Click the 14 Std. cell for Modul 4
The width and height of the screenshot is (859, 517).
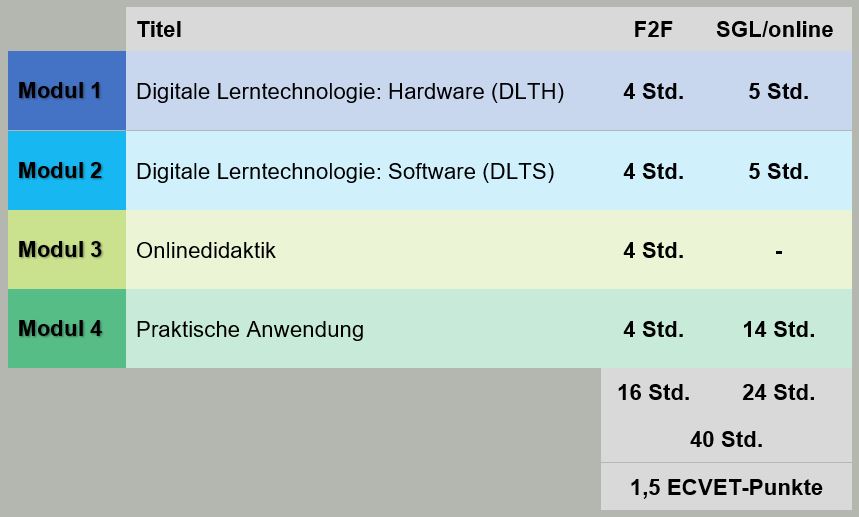pos(778,330)
